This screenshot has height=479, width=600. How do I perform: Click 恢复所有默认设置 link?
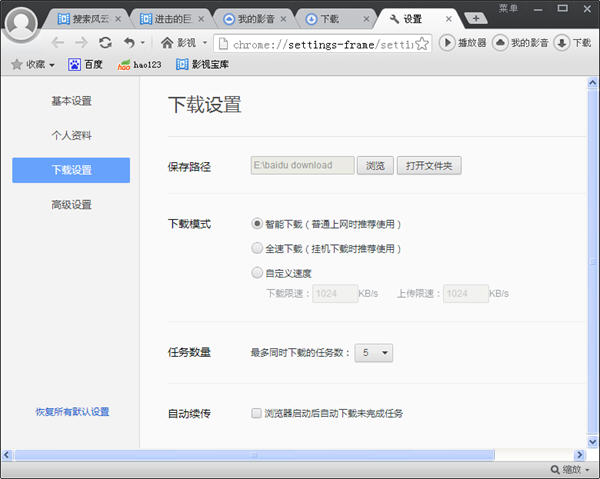coord(71,412)
